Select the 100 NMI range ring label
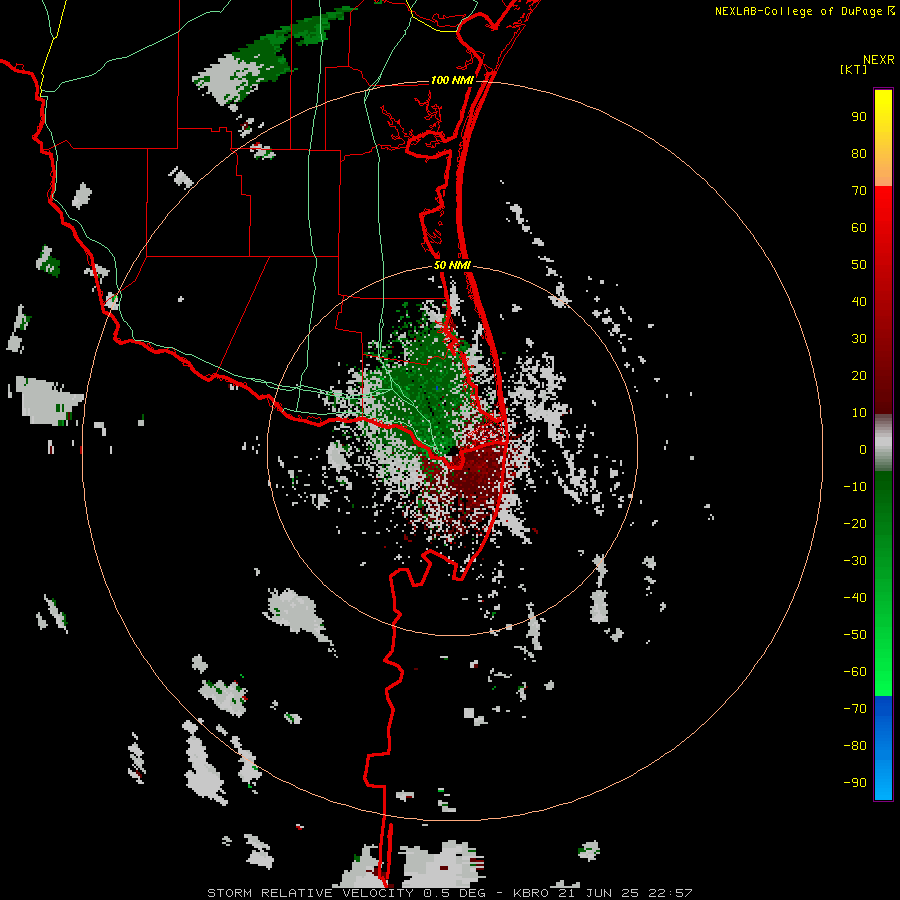This screenshot has width=900, height=900. (x=452, y=80)
